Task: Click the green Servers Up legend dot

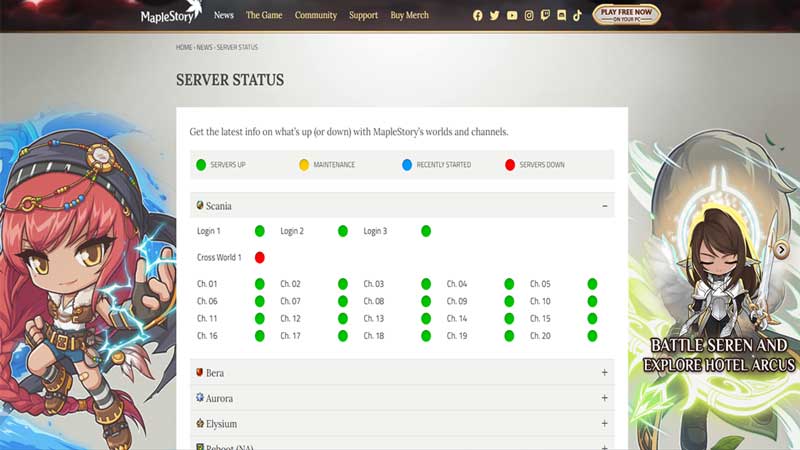Action: coord(201,165)
